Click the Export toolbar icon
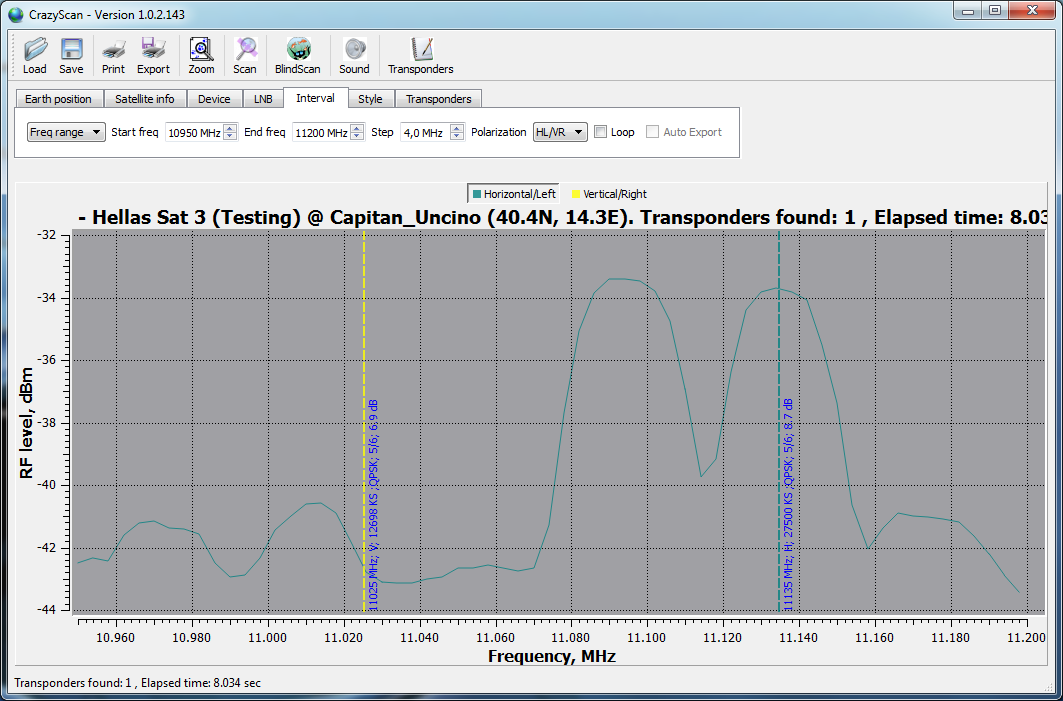The image size is (1063, 701). (x=153, y=56)
